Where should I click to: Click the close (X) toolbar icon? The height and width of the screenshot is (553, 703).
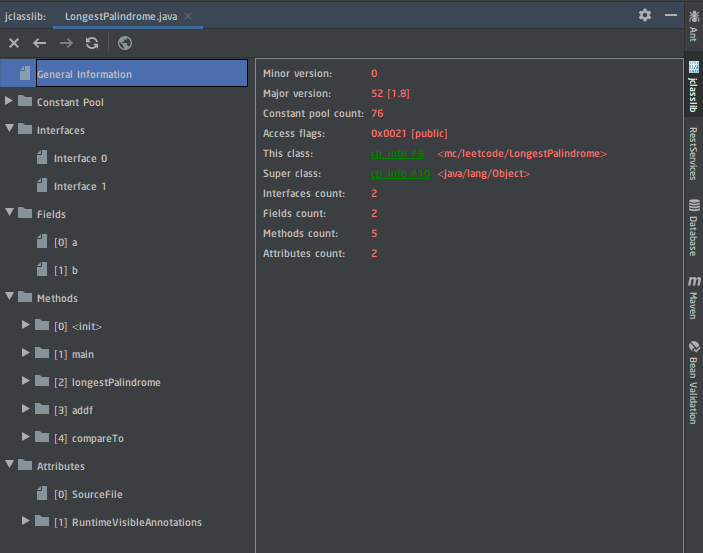[x=14, y=43]
